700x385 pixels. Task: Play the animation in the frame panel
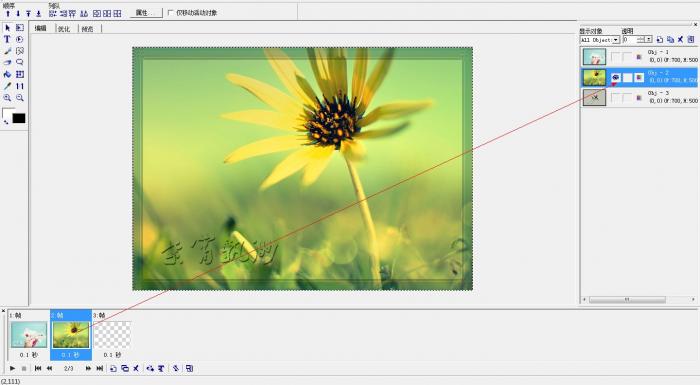[x=12, y=368]
